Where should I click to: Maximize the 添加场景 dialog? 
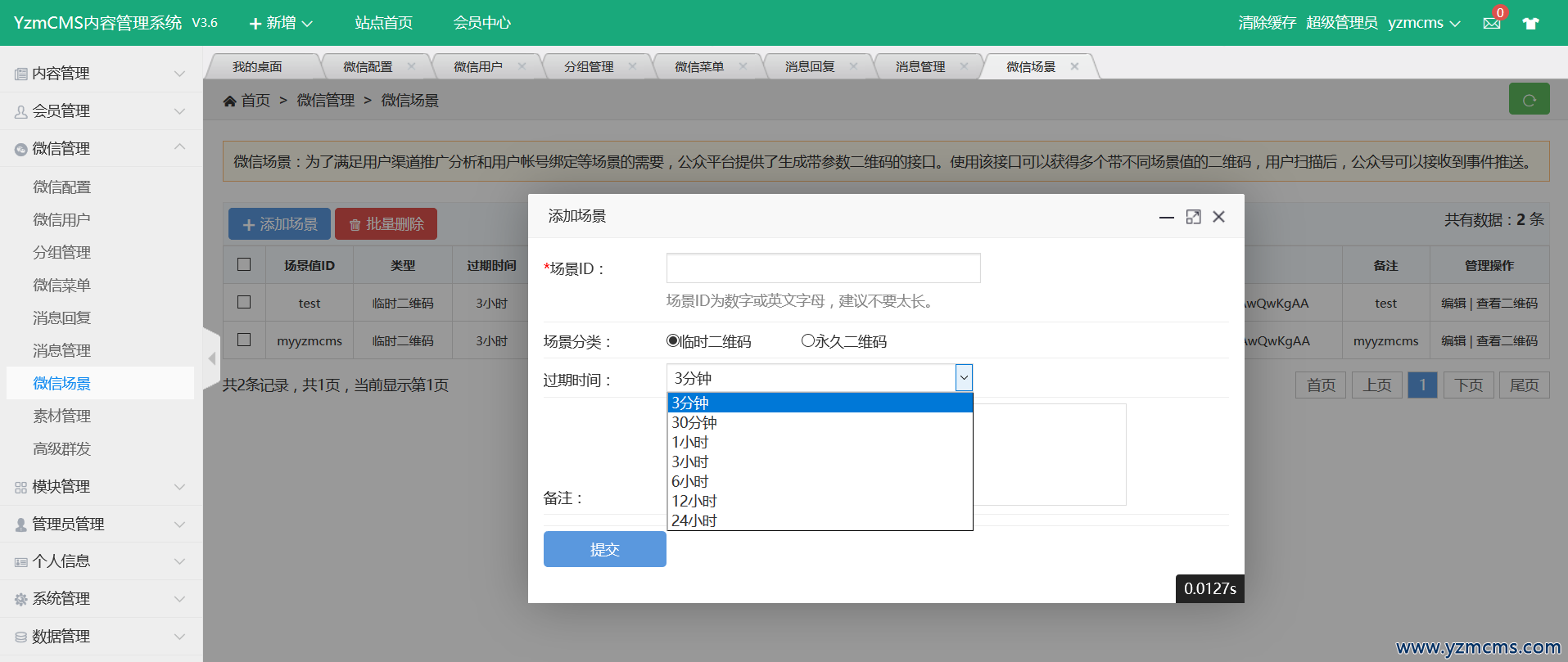(1193, 217)
